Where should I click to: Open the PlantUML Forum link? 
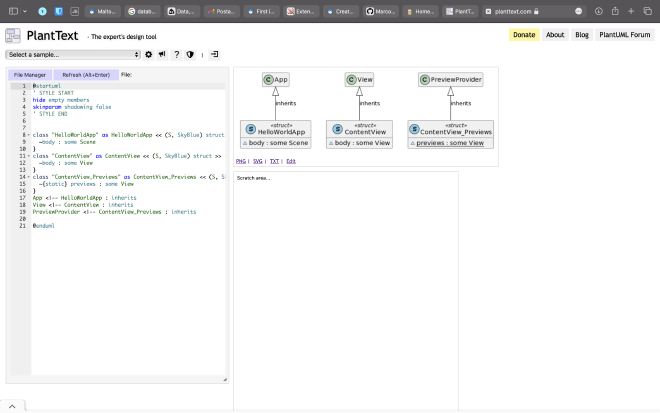click(624, 35)
